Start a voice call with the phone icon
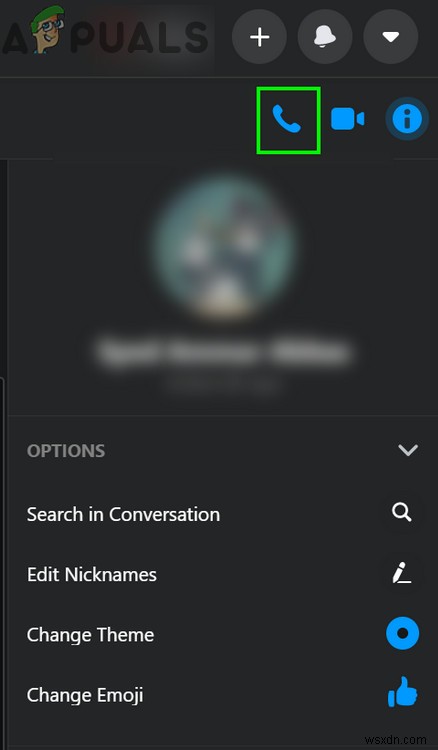This screenshot has height=750, width=438. pos(287,120)
